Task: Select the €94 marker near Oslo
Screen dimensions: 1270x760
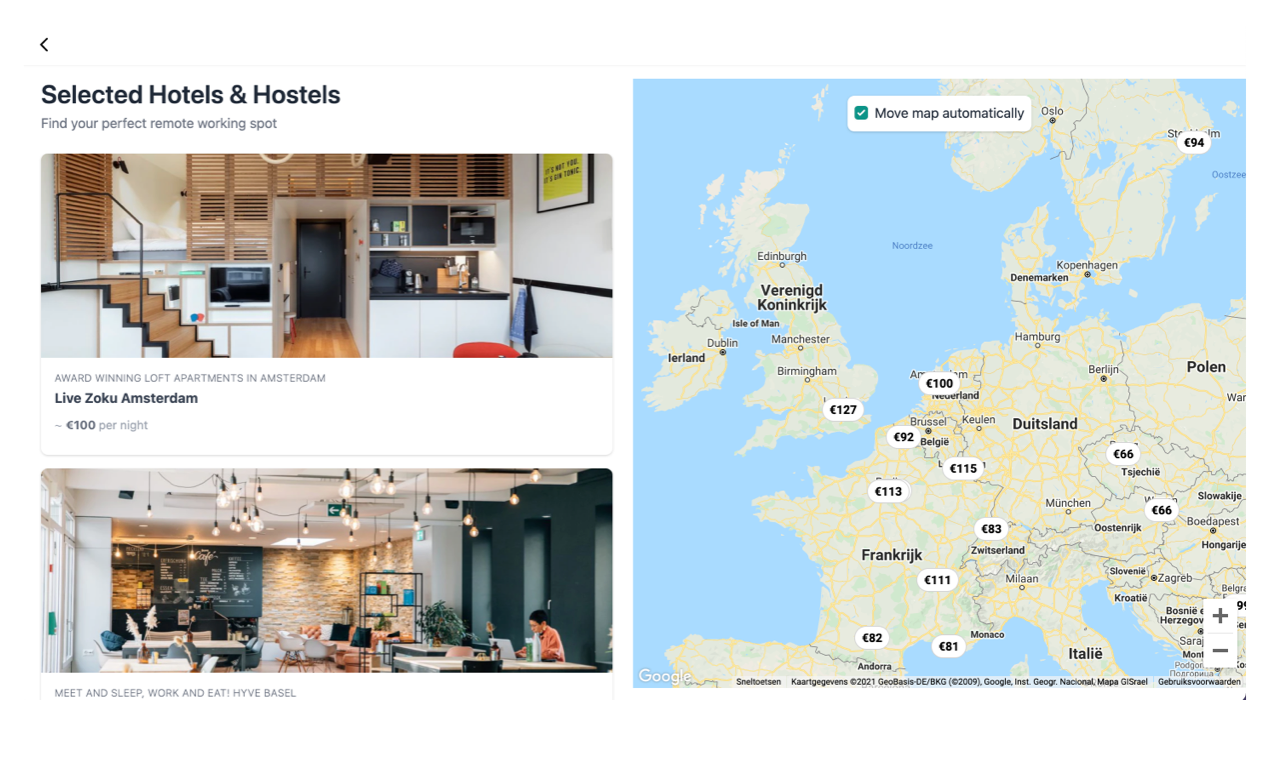Action: pos(1194,142)
